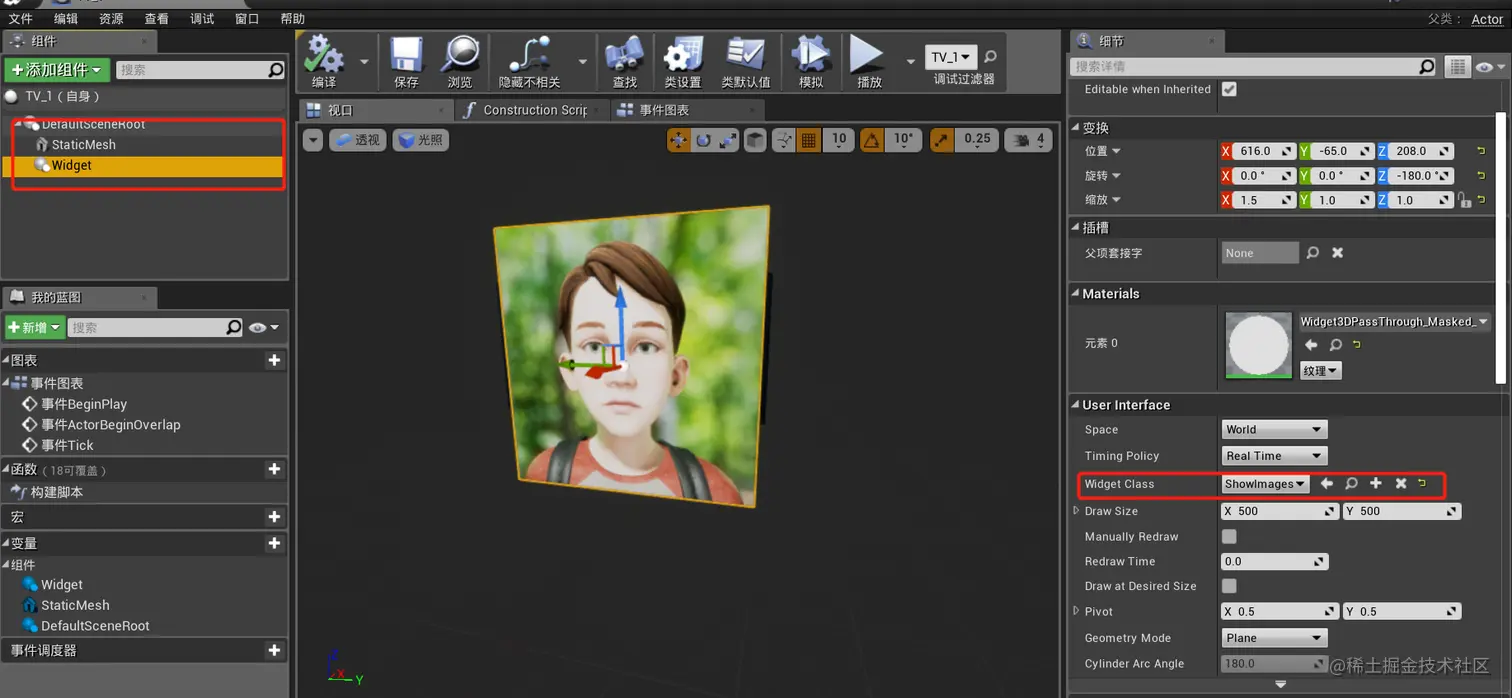
Task: Enable the Draw at Desired Size checkbox
Action: pos(1229,586)
